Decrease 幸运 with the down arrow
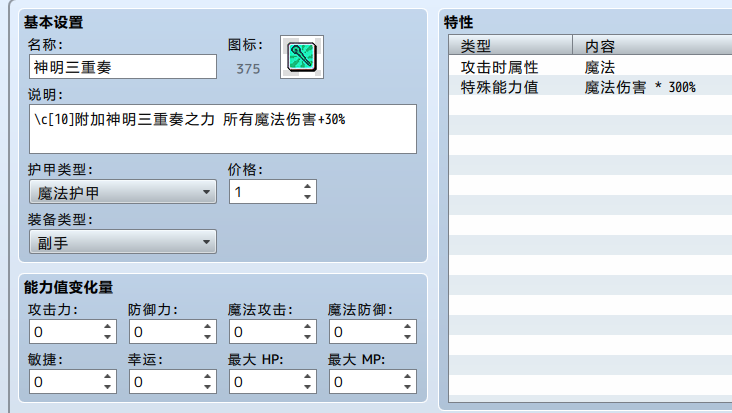This screenshot has height=413, width=732. tap(207, 387)
